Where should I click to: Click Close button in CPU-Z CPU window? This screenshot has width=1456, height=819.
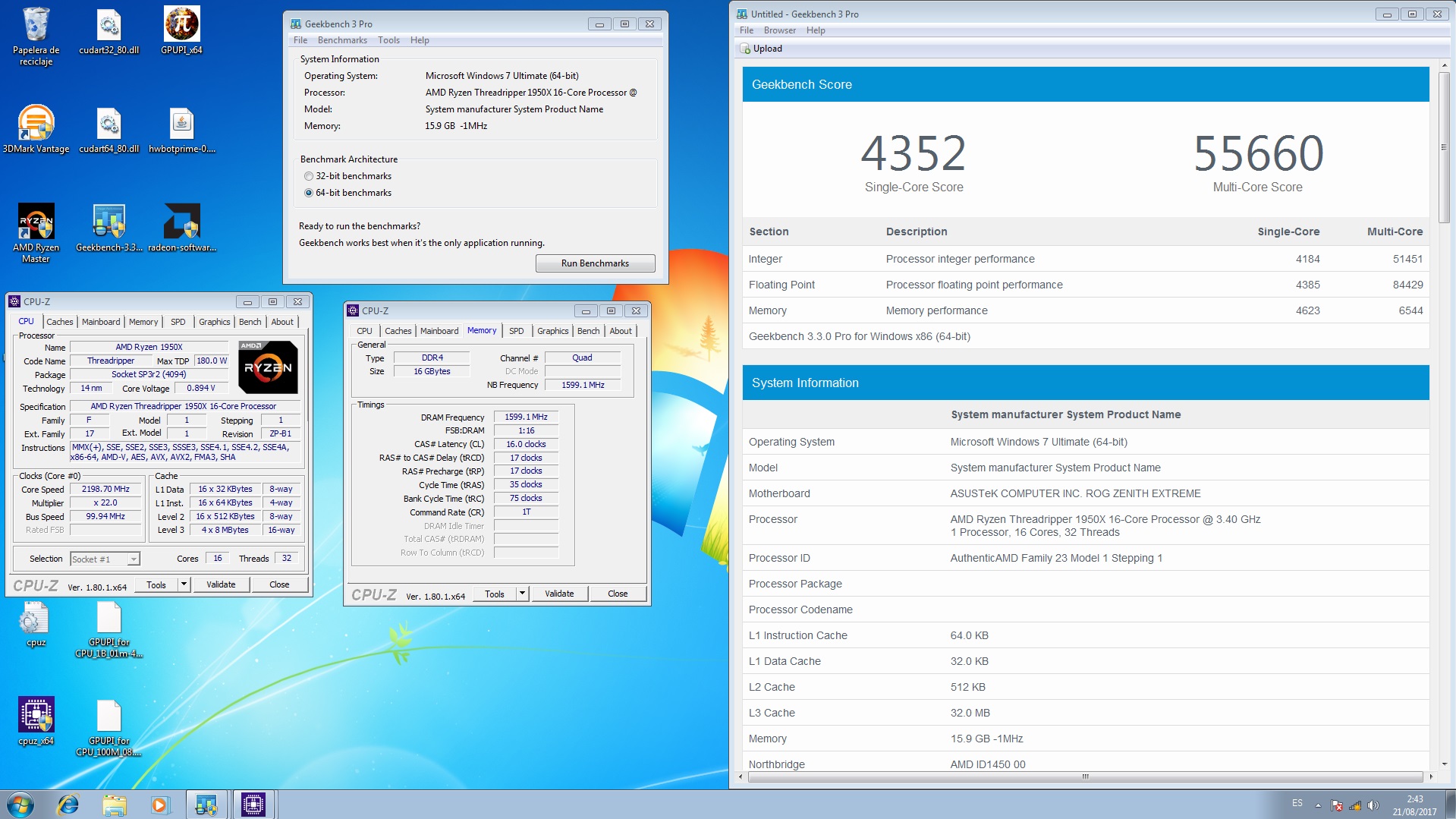point(279,584)
